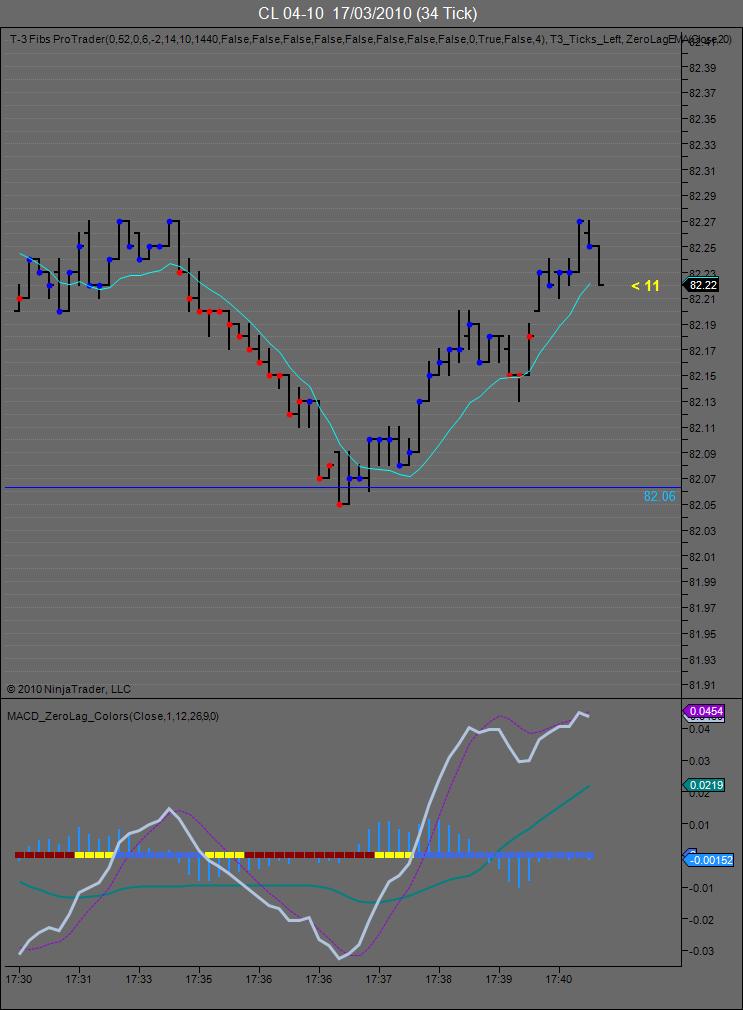Click the chart title CL 04-10 17/03/2010 (34 Tick)
The height and width of the screenshot is (1010, 743).
point(367,14)
